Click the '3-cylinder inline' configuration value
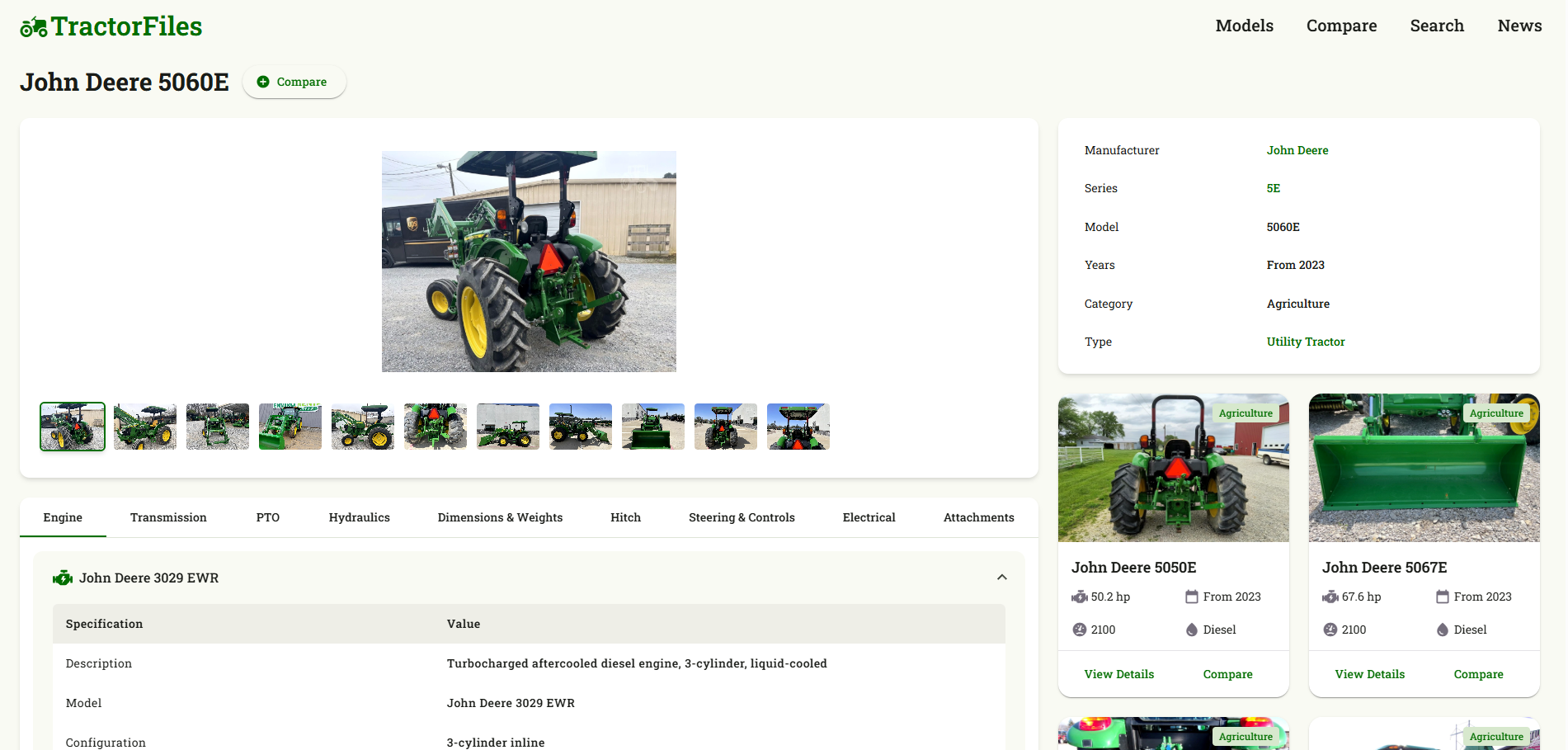This screenshot has width=1568, height=750. [x=496, y=743]
